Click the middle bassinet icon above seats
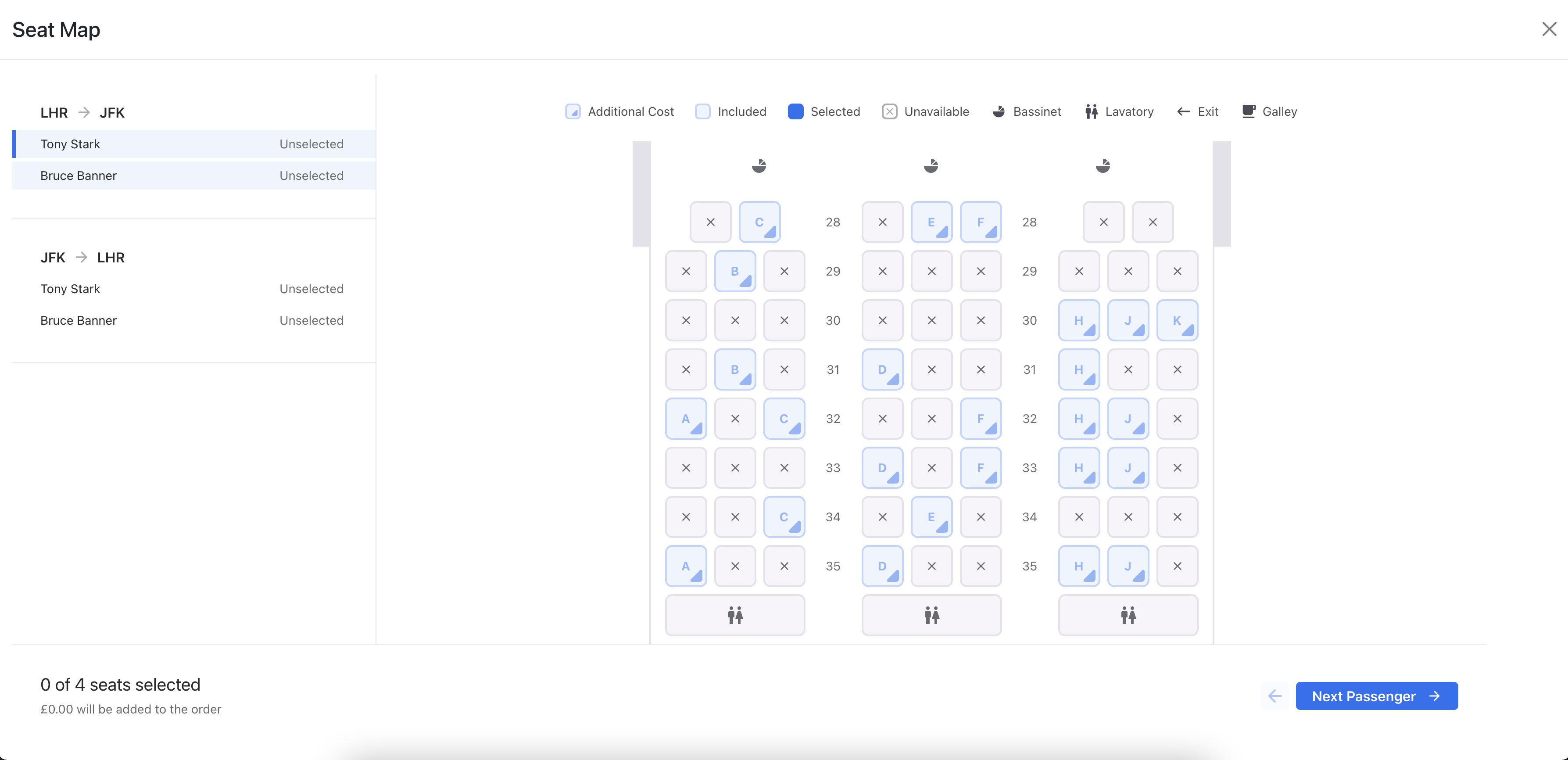 click(931, 165)
